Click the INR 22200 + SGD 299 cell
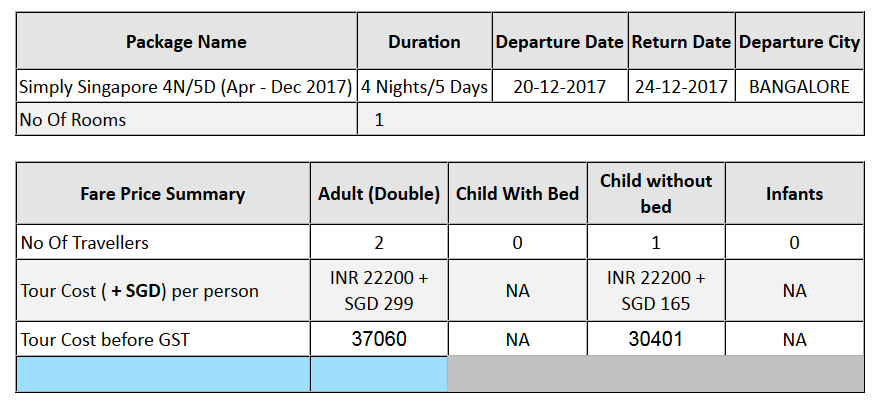 pyautogui.click(x=379, y=290)
